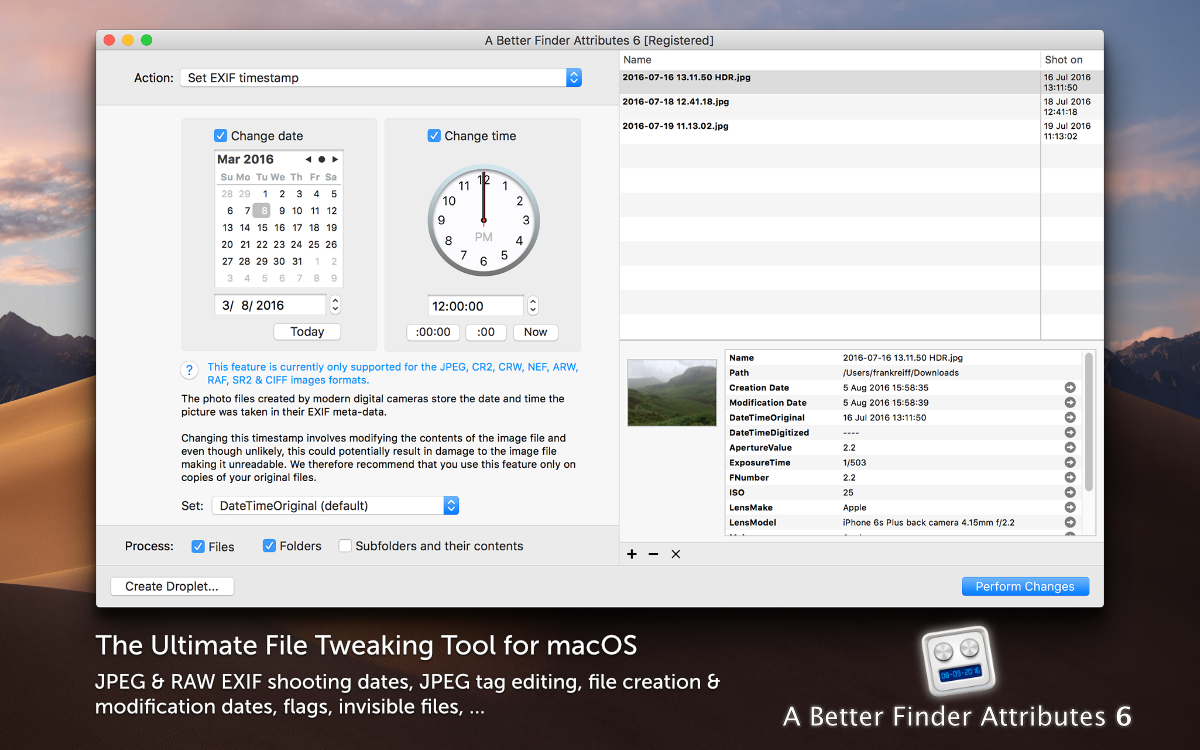1200x750 pixels.
Task: Click the Today button
Action: pos(307,332)
